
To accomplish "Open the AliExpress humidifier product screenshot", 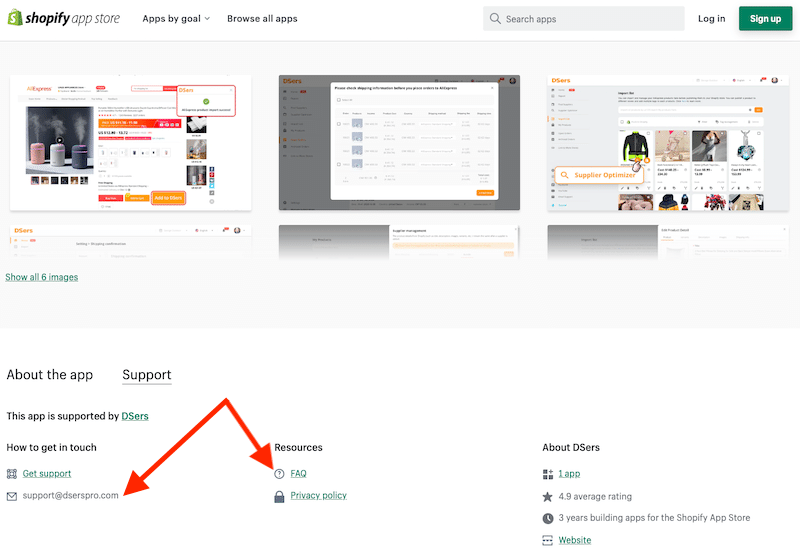I will [131, 143].
